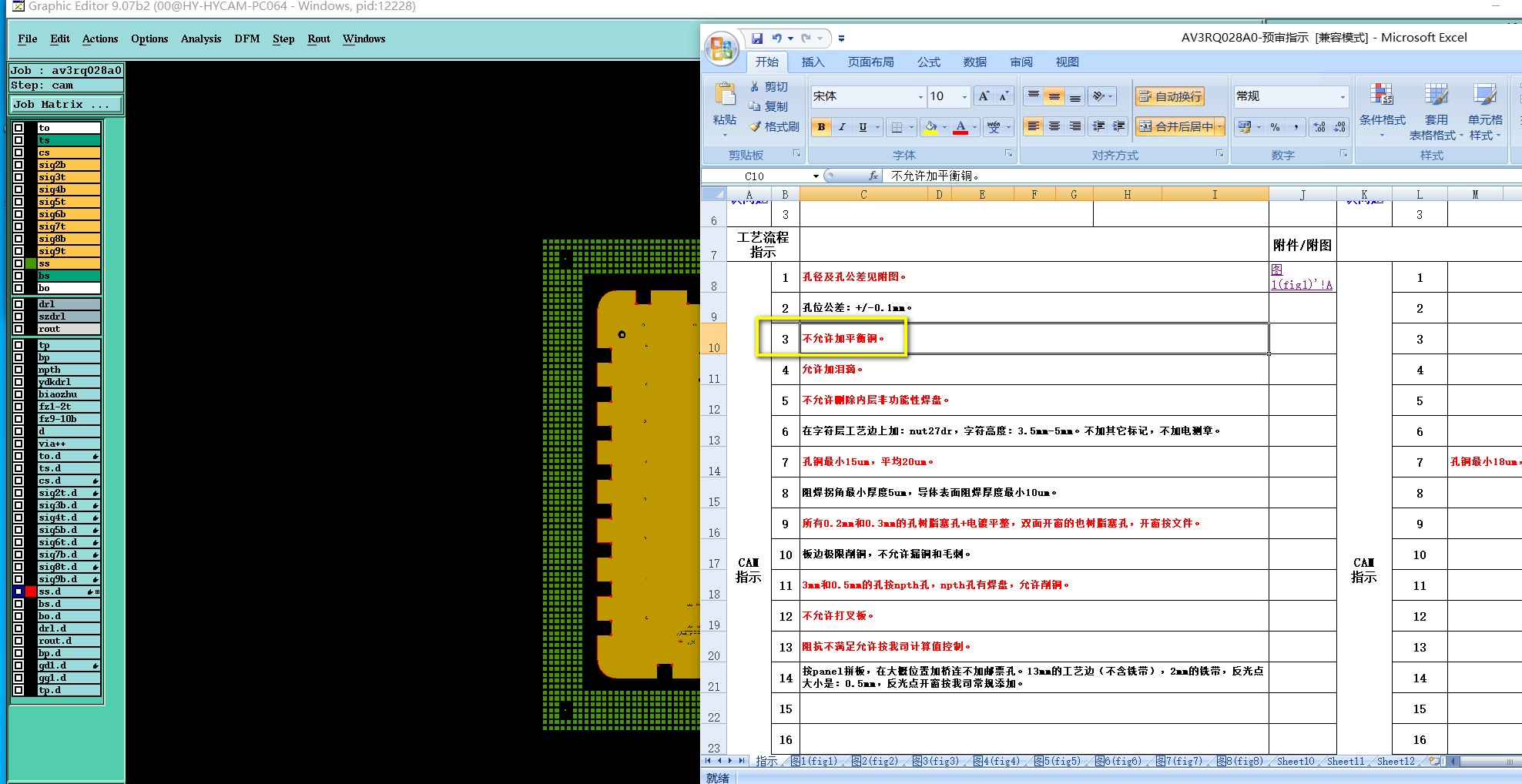
Task: Click the 自动换行 (Wrap Text) button
Action: [1170, 96]
